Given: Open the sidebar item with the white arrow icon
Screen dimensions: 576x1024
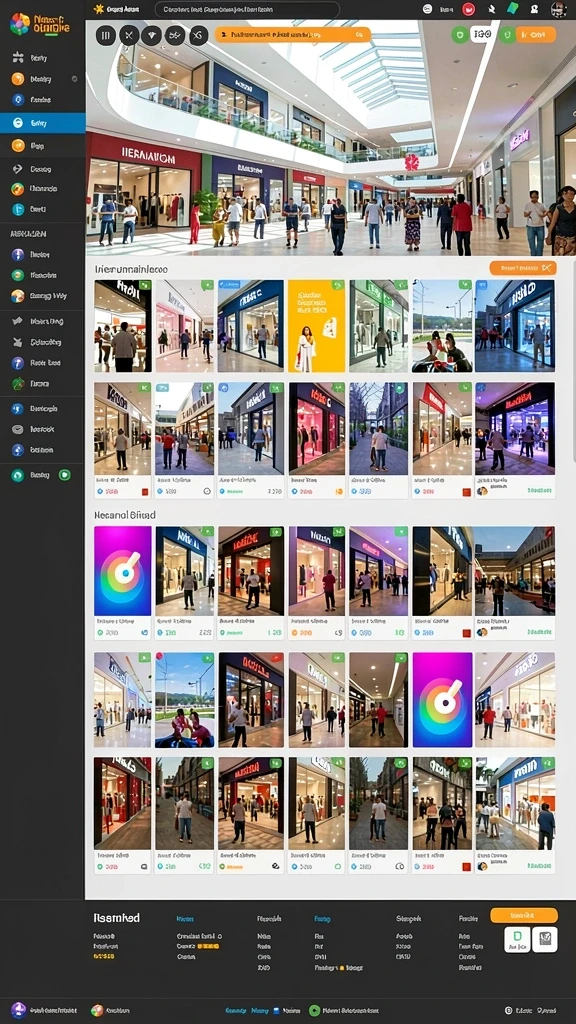Looking at the screenshot, I should coord(42,169).
